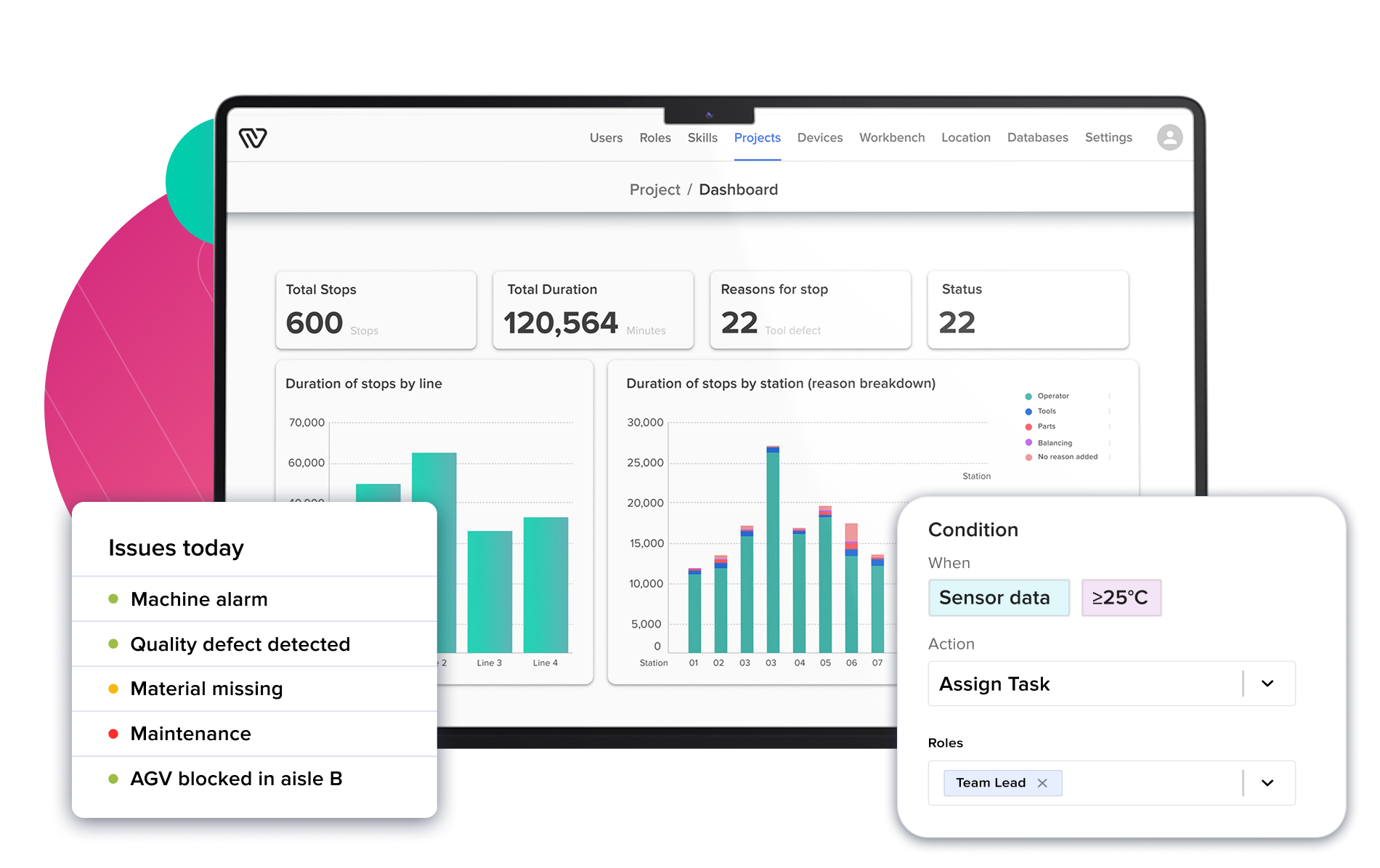Remove the Team Lead role tag
This screenshot has width=1380, height=868.
[1042, 783]
